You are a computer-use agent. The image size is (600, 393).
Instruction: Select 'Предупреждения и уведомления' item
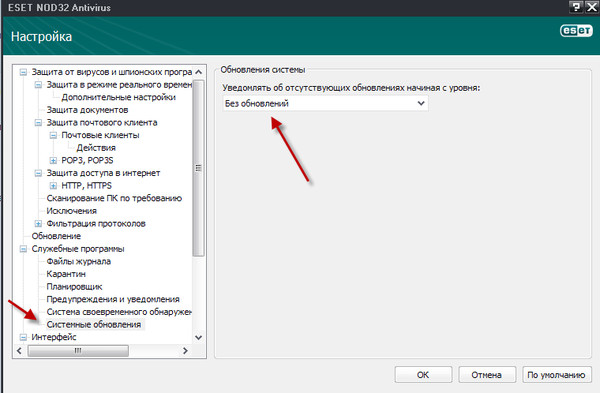point(113,299)
